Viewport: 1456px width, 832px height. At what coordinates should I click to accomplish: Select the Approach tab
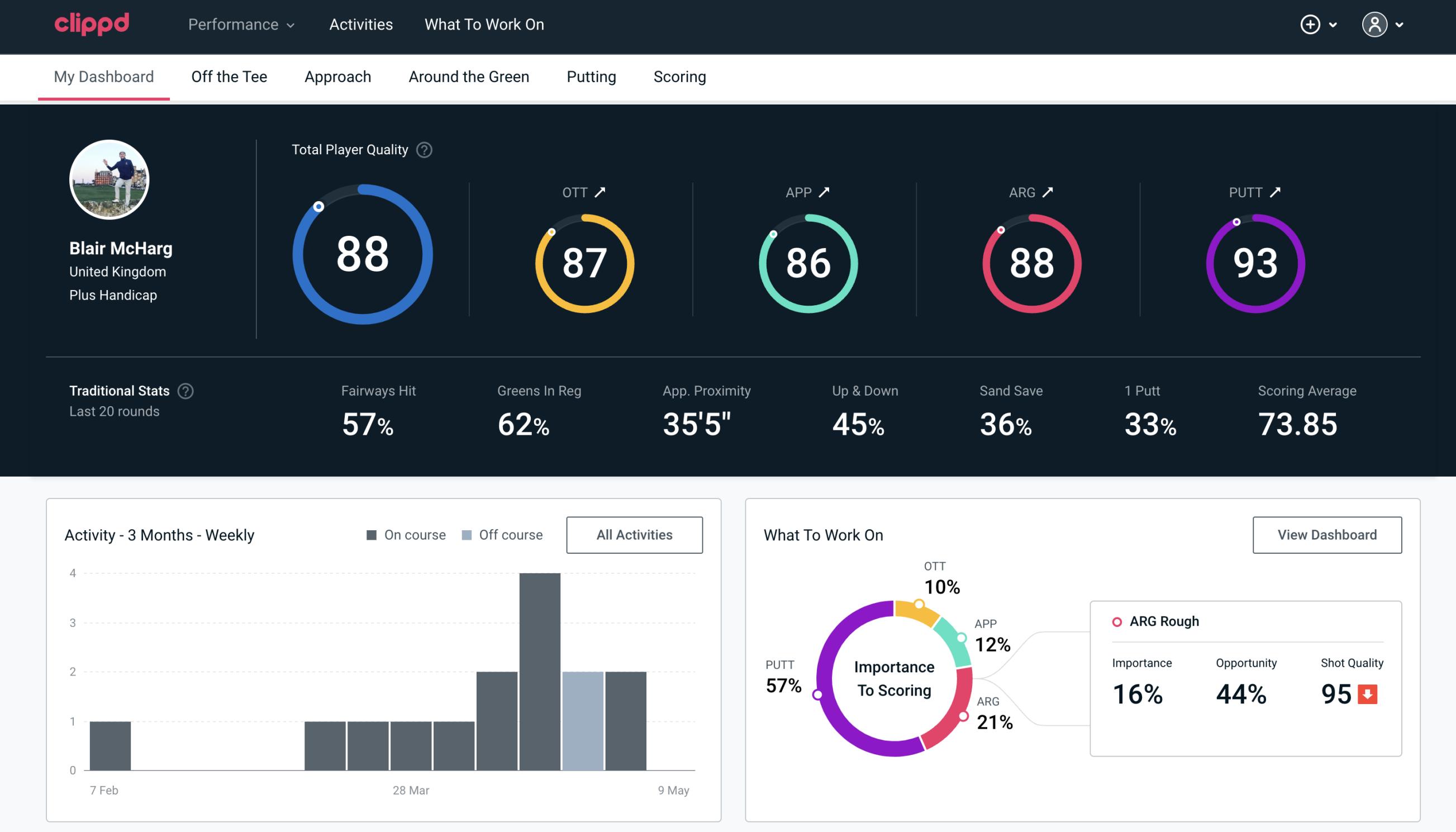[x=338, y=77]
